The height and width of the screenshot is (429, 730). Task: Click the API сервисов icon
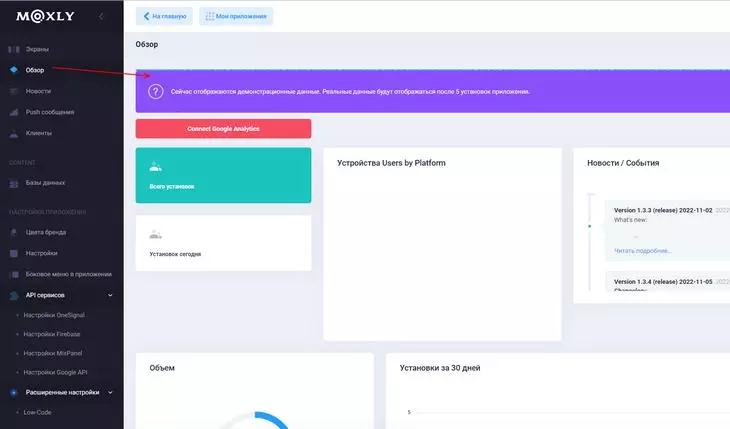14,295
